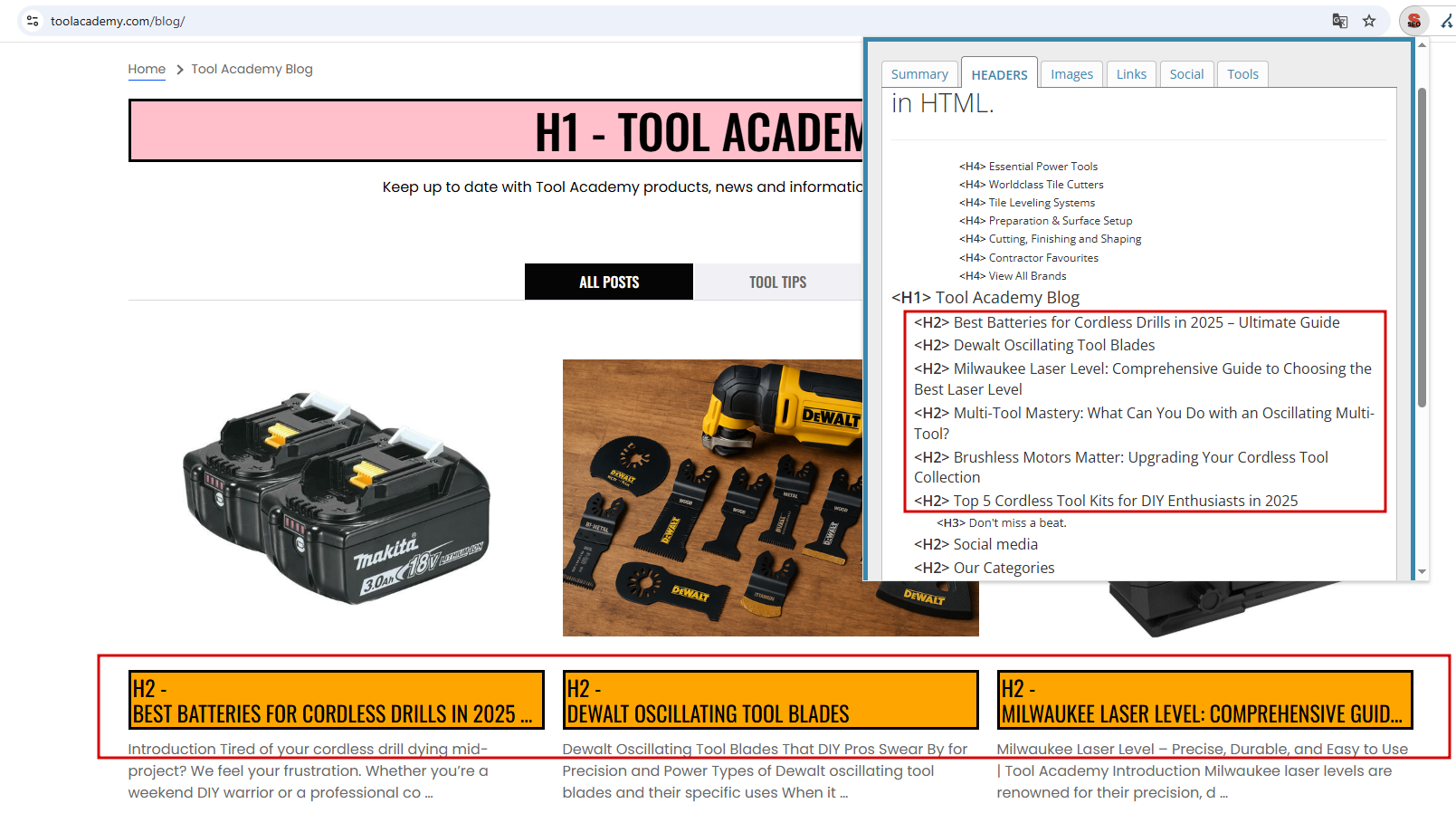Image resolution: width=1456 pixels, height=813 pixels.
Task: Click the extension panel scrollbar thumb
Action: [1422, 247]
